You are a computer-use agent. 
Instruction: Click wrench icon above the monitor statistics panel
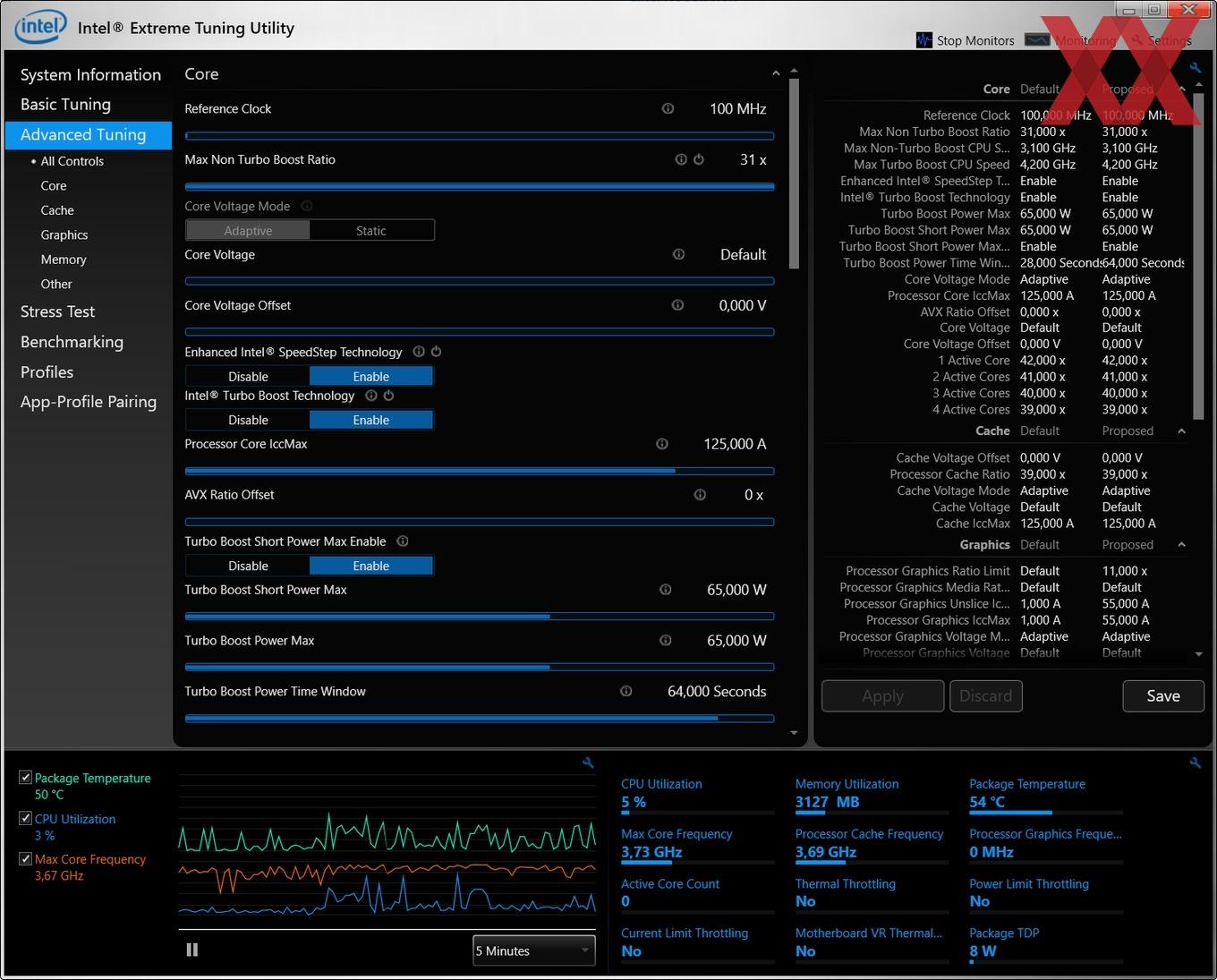(x=1196, y=763)
